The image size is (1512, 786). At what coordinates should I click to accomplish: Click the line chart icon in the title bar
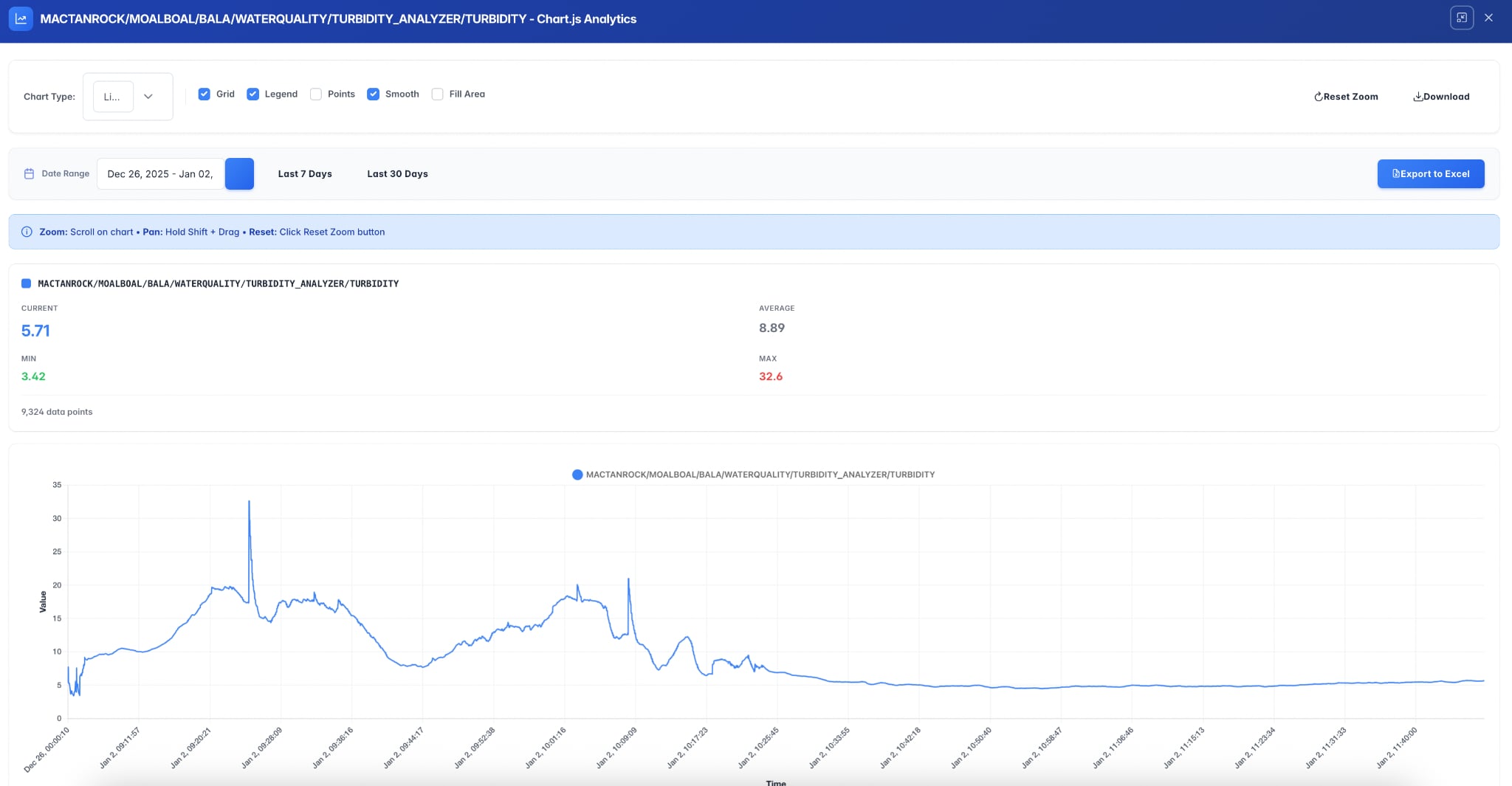[21, 18]
